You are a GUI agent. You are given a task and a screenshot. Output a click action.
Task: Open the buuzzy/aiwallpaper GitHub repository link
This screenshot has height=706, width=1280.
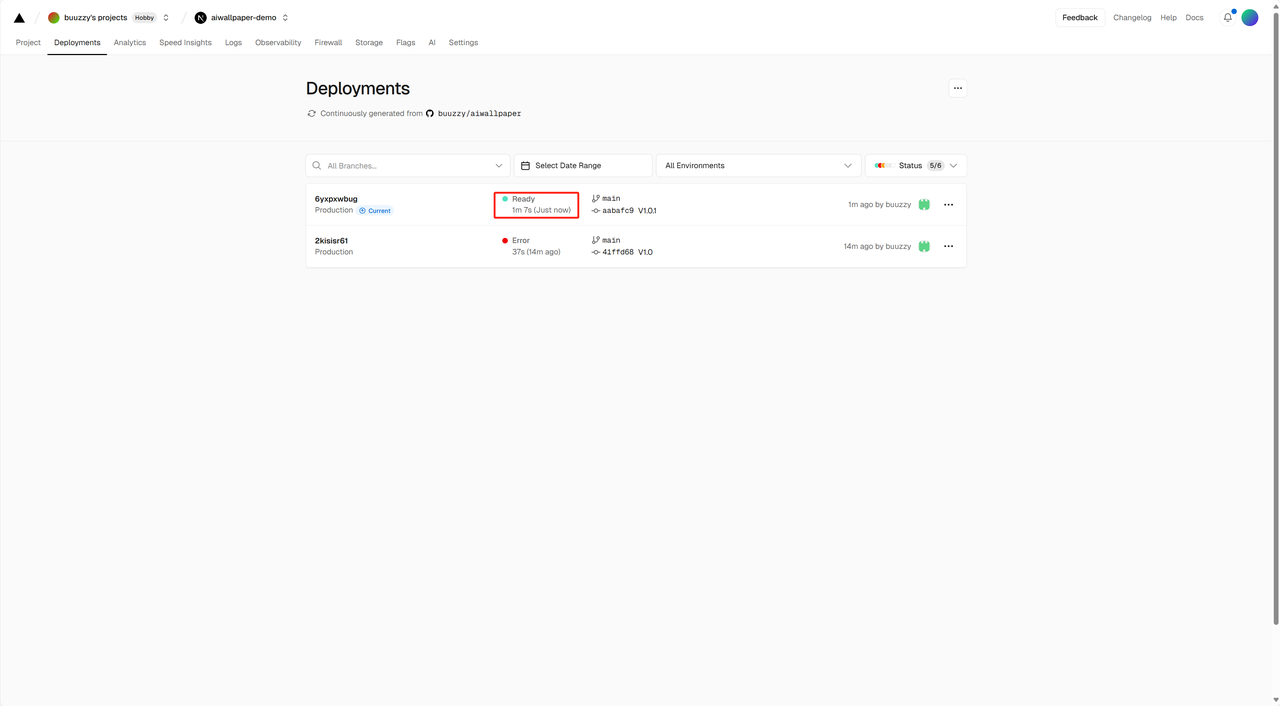[x=479, y=114]
